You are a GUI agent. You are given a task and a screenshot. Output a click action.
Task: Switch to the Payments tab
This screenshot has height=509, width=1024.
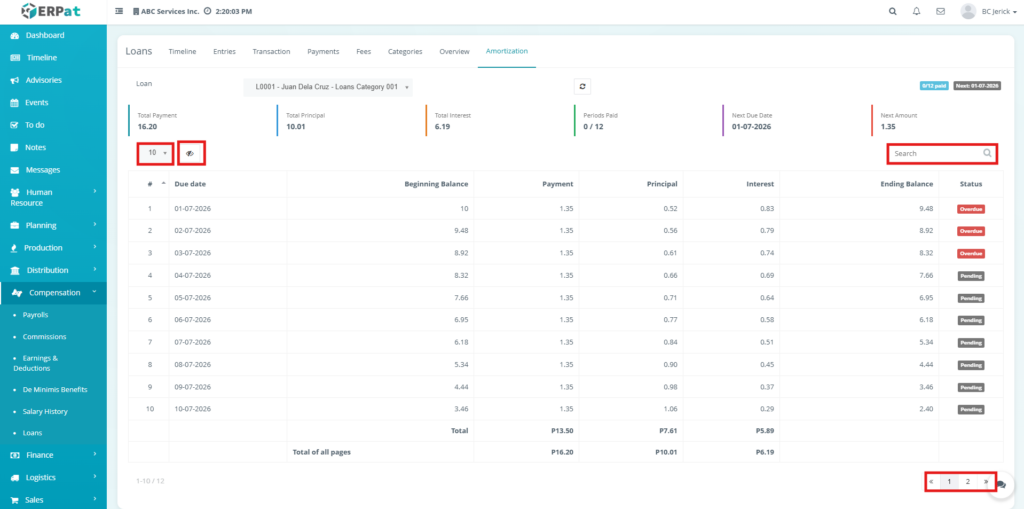tap(323, 51)
